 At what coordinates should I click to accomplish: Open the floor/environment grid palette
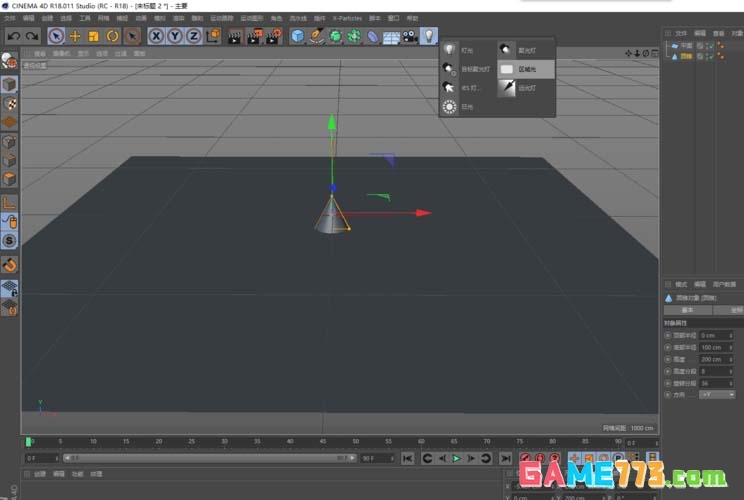(x=391, y=37)
